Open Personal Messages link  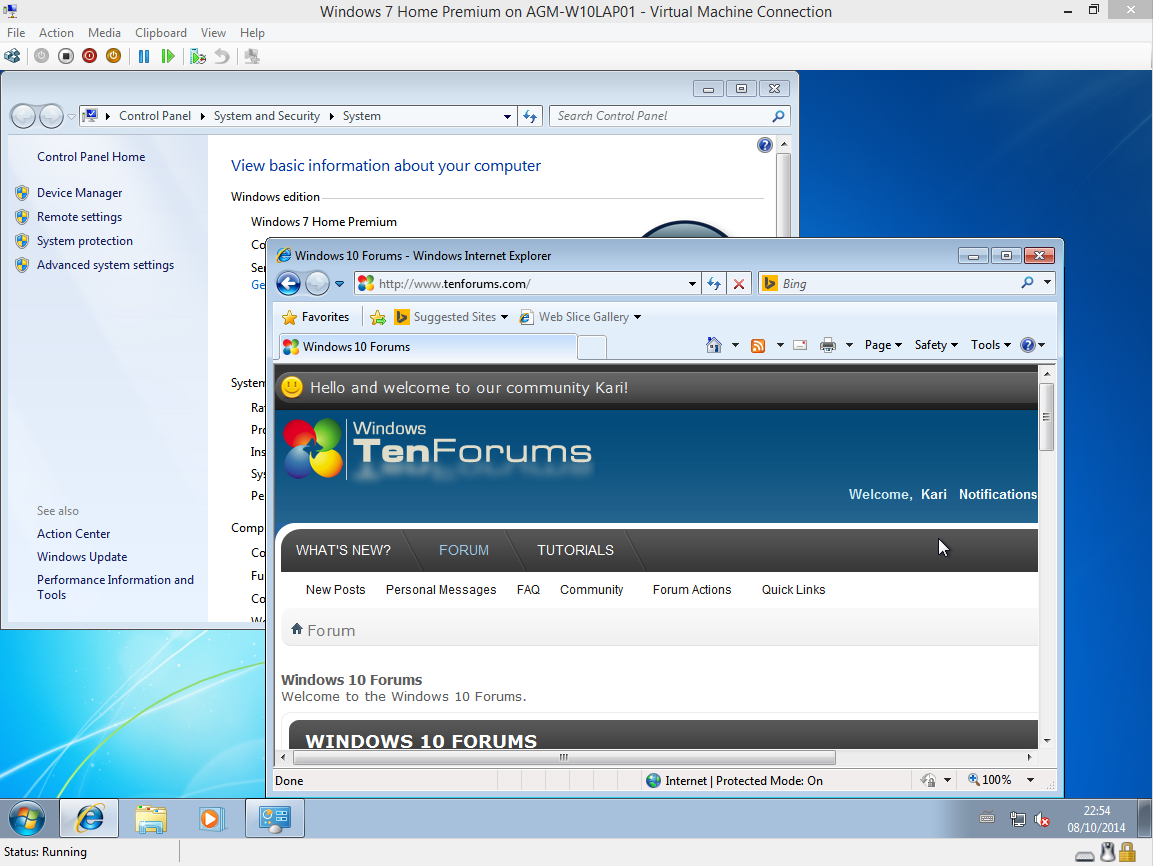tap(441, 590)
